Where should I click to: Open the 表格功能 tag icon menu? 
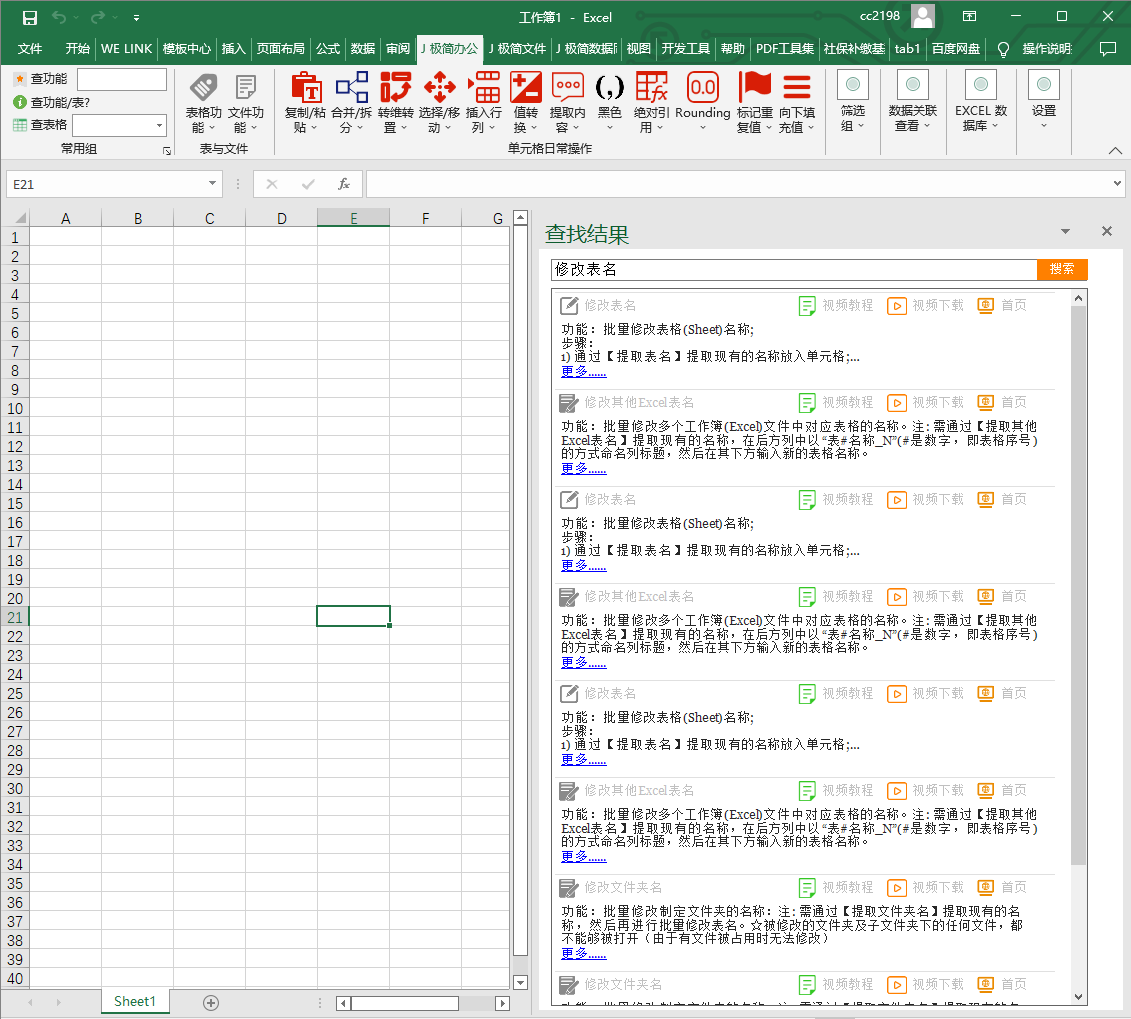(x=203, y=103)
